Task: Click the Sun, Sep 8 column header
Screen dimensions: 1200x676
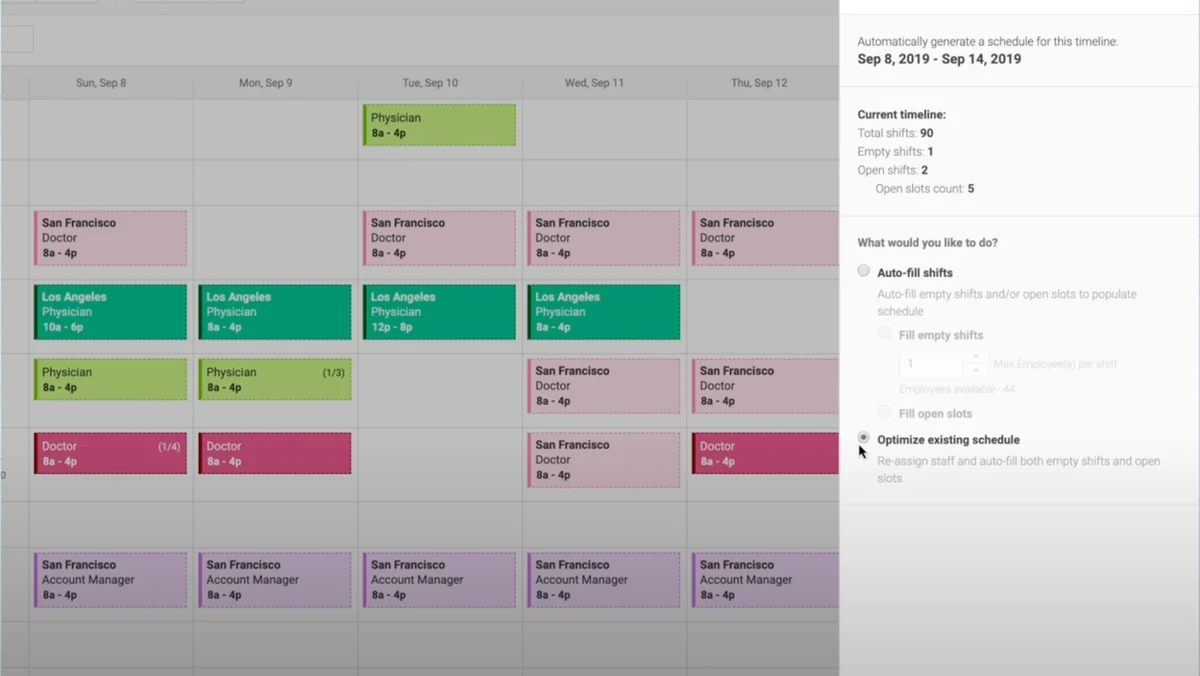Action: click(101, 83)
